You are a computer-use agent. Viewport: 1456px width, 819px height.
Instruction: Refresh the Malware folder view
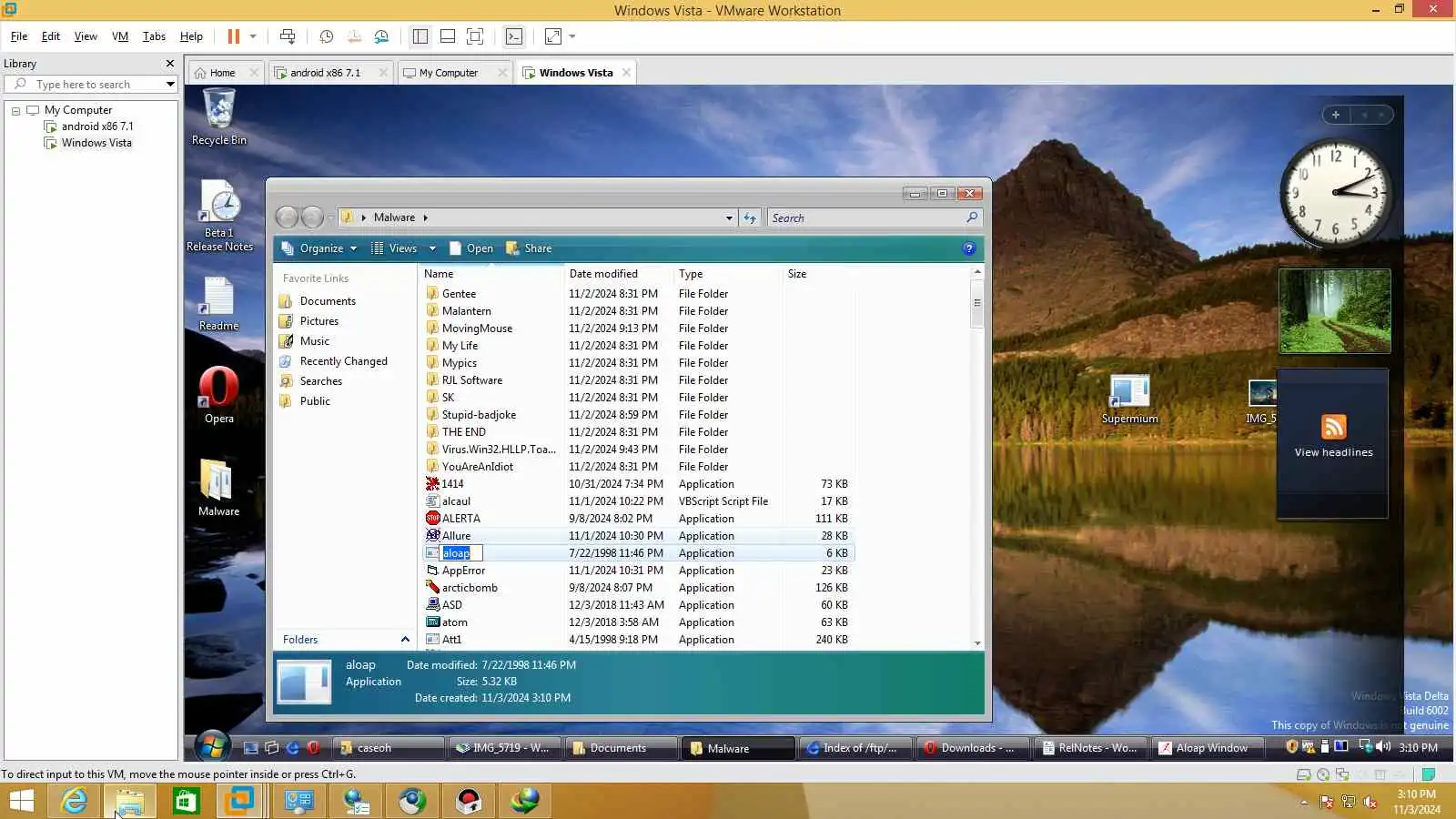pos(750,218)
